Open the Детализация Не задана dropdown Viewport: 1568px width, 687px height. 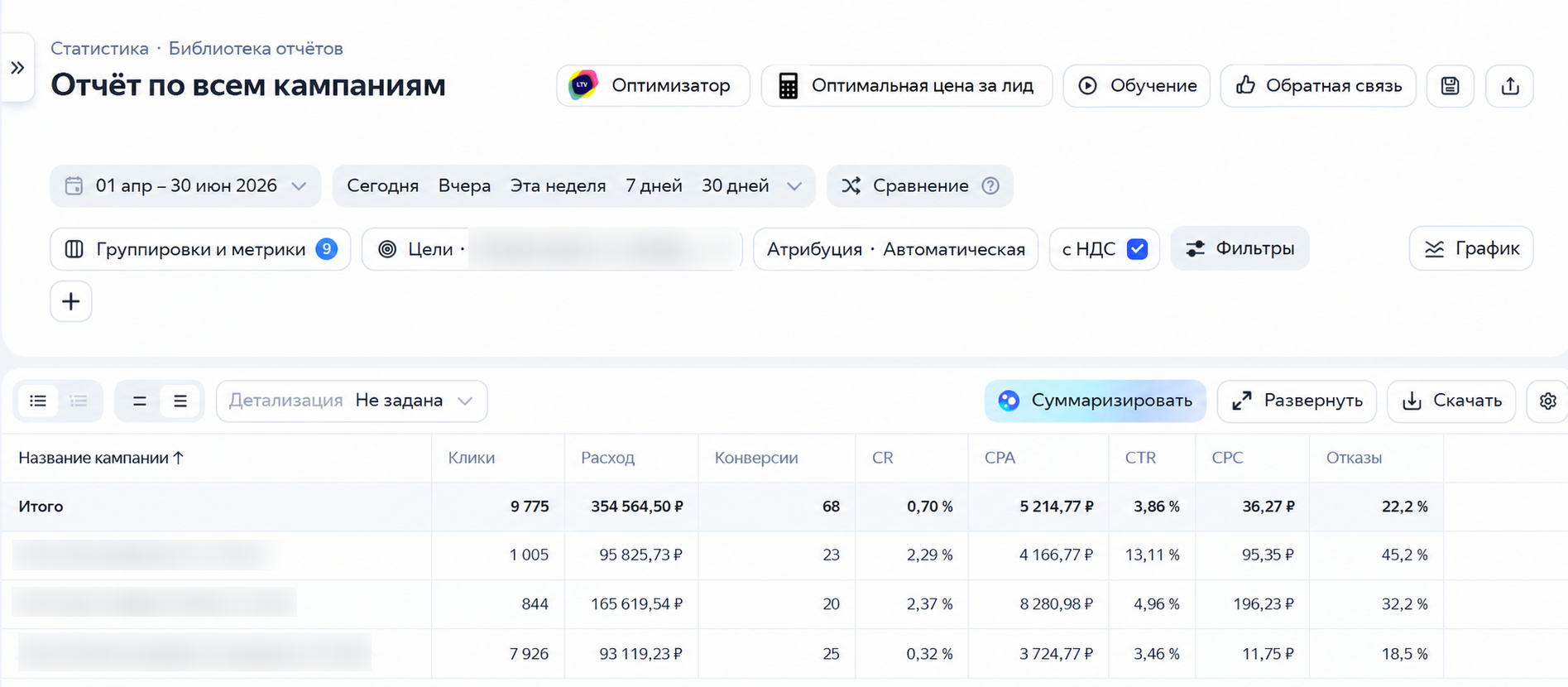tap(352, 401)
